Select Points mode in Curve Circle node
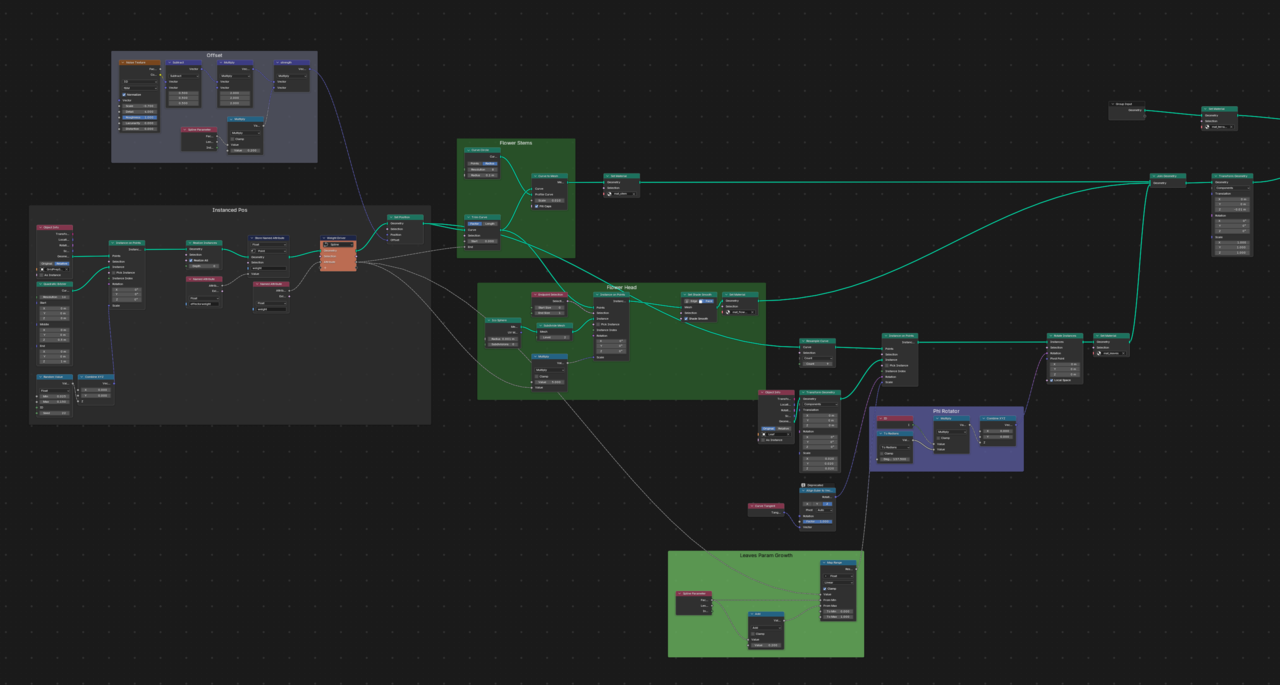This screenshot has height=685, width=1280. click(x=475, y=163)
